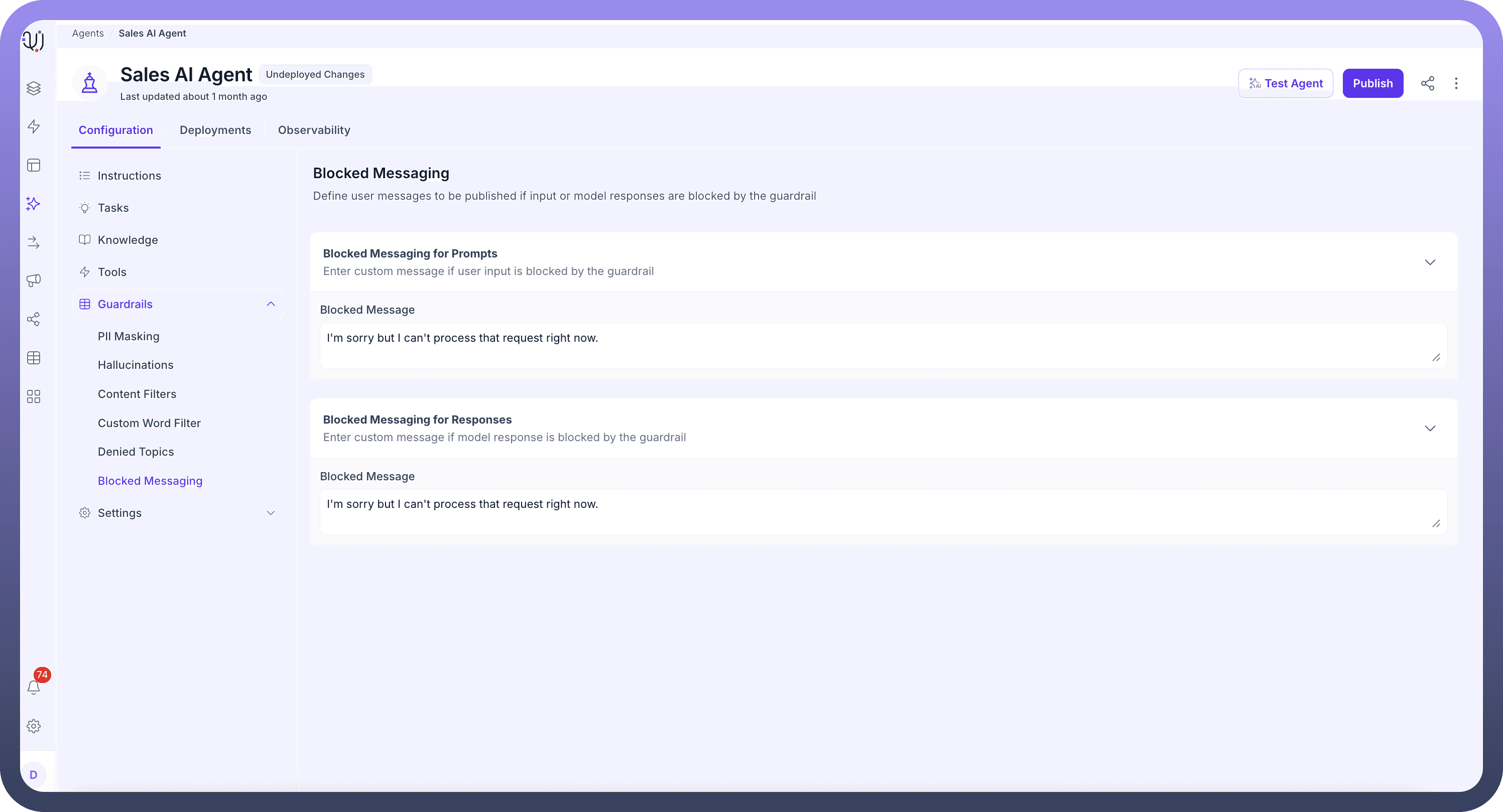The width and height of the screenshot is (1503, 812).
Task: Click the stacked layers icon in sidebar
Action: [x=33, y=88]
